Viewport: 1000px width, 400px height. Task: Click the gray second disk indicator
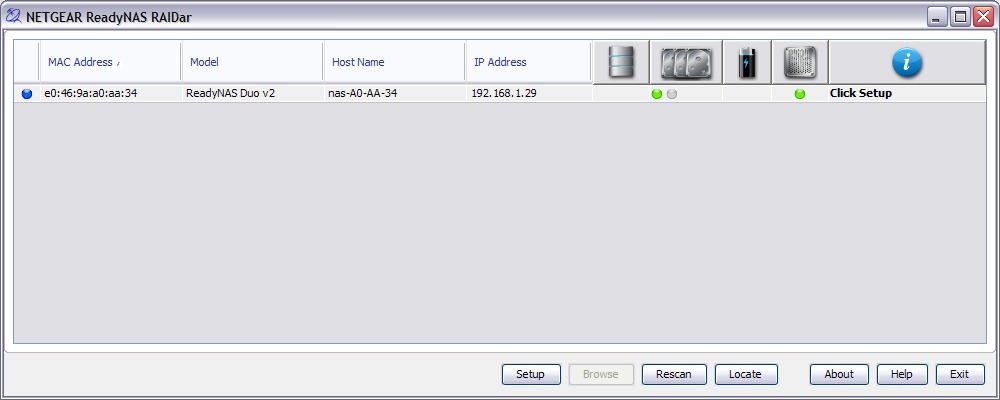[x=672, y=94]
